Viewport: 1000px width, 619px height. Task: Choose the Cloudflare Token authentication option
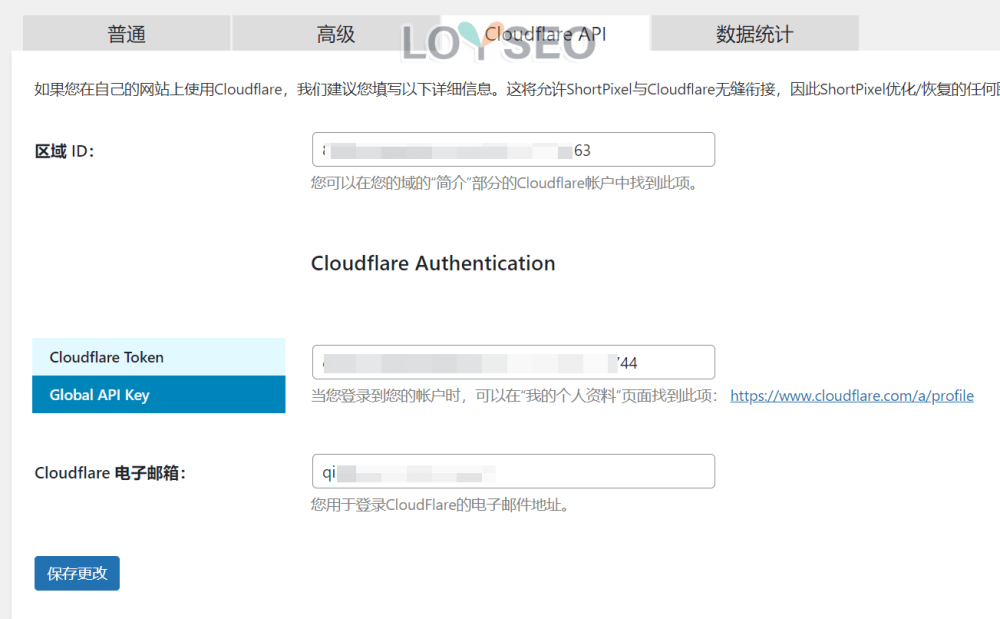tap(159, 357)
